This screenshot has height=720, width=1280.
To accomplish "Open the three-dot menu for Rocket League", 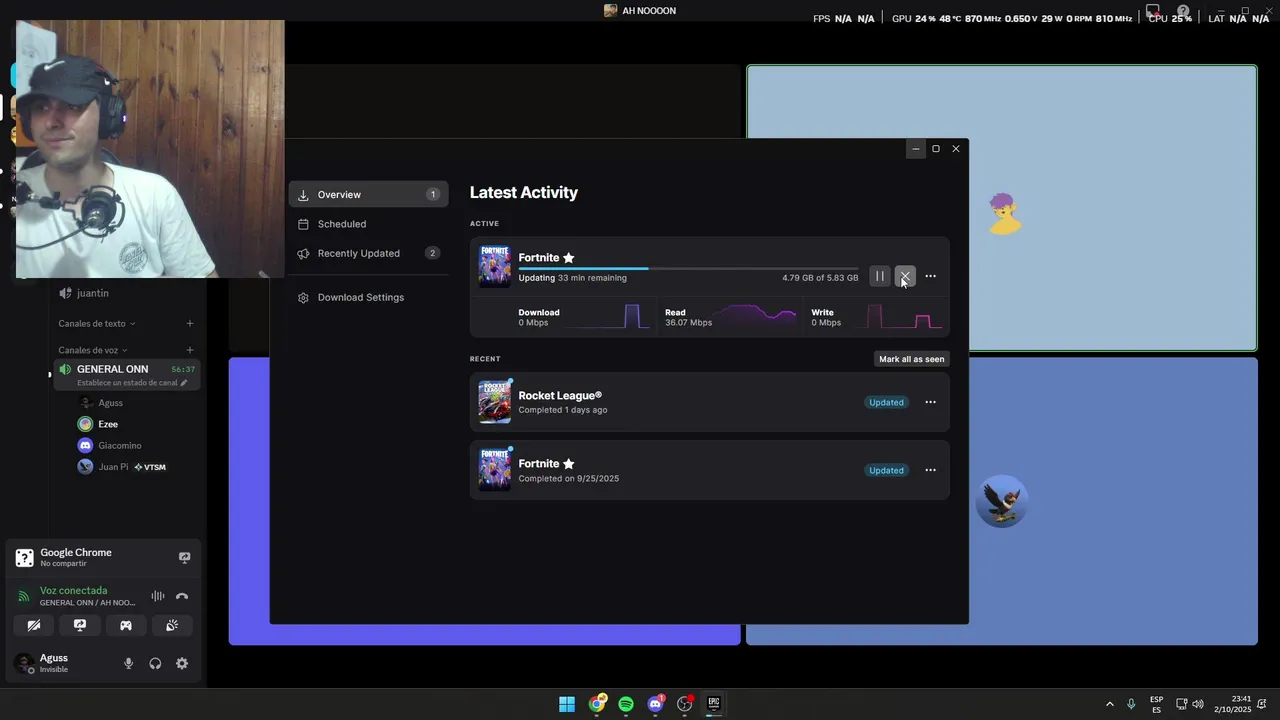I will point(930,402).
